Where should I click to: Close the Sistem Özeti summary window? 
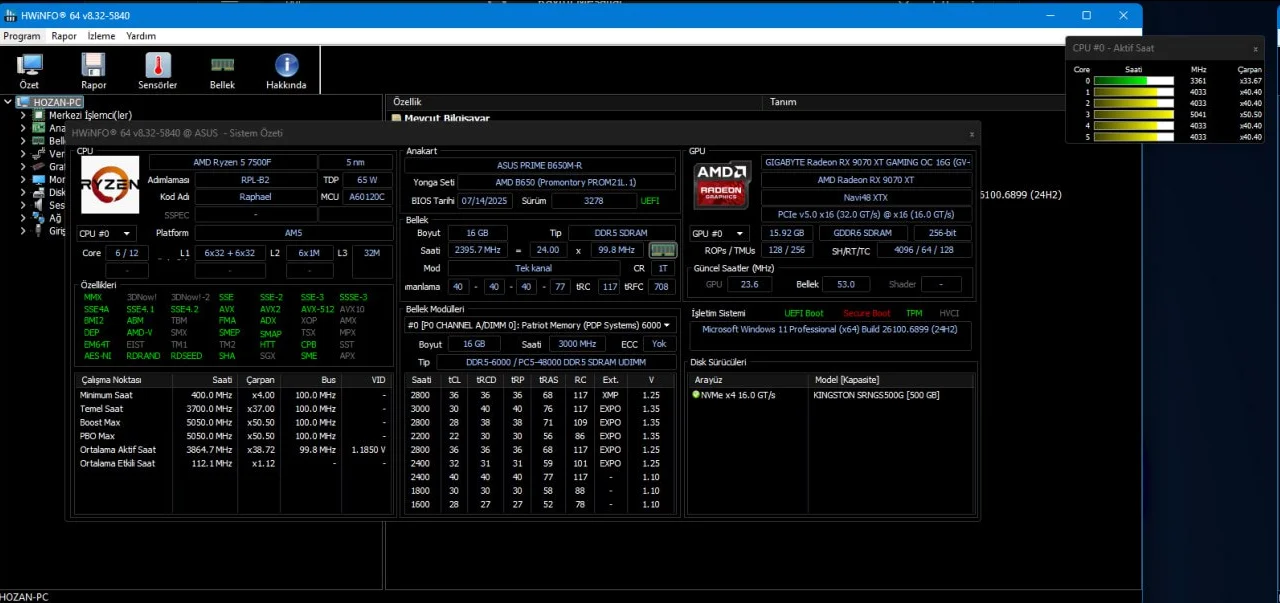(x=971, y=134)
